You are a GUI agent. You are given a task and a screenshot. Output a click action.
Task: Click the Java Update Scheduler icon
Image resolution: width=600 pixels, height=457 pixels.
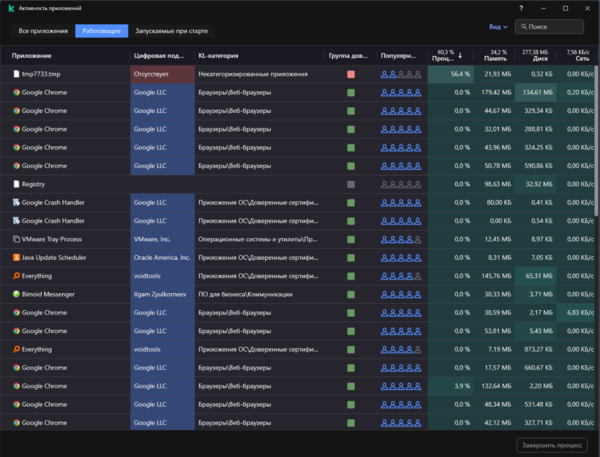click(16, 257)
